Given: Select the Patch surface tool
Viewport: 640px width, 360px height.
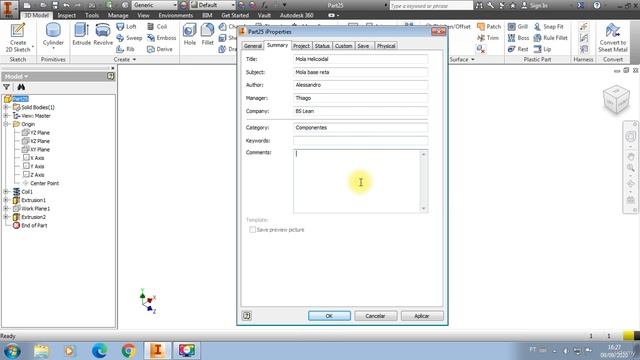Looking at the screenshot, I should (x=489, y=27).
